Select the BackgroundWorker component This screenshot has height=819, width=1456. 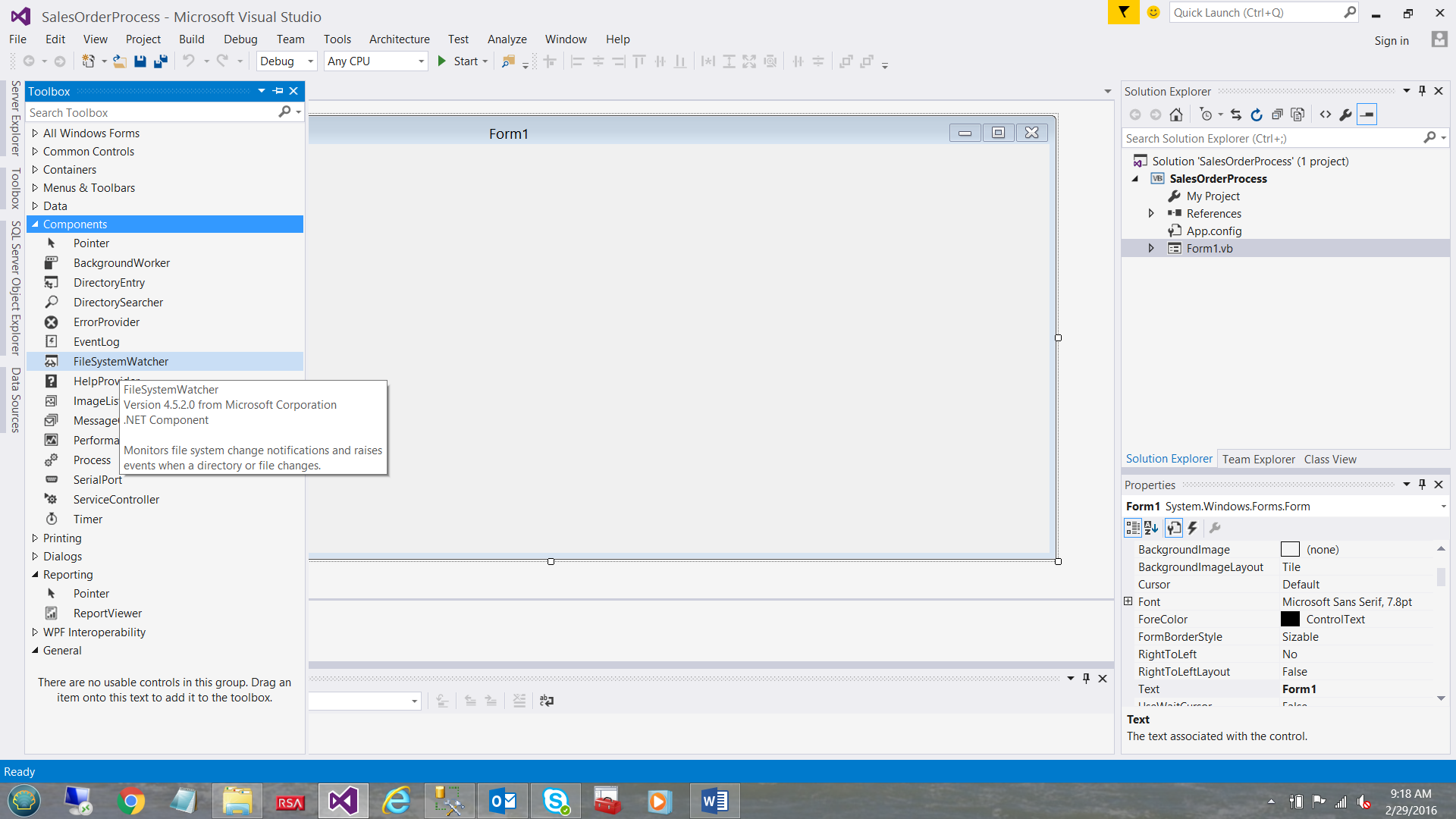pyautogui.click(x=121, y=262)
